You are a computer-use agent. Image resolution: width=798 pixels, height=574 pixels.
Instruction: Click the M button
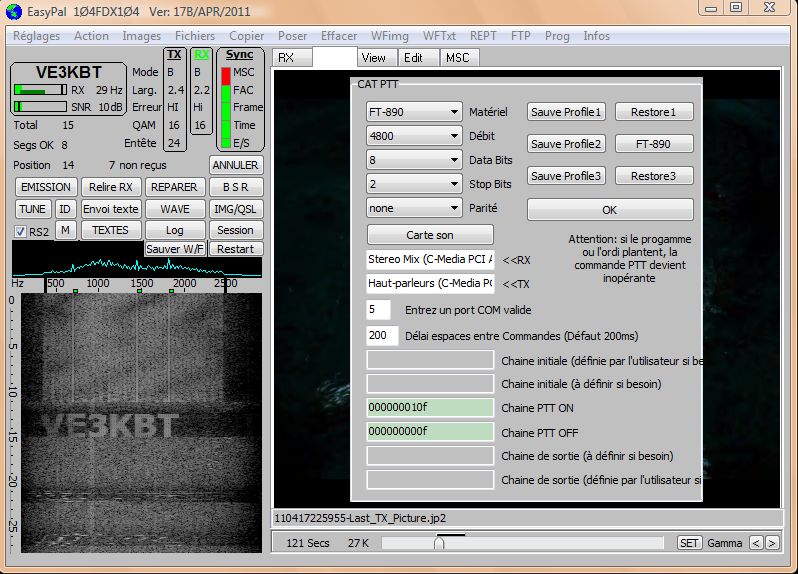pos(65,230)
